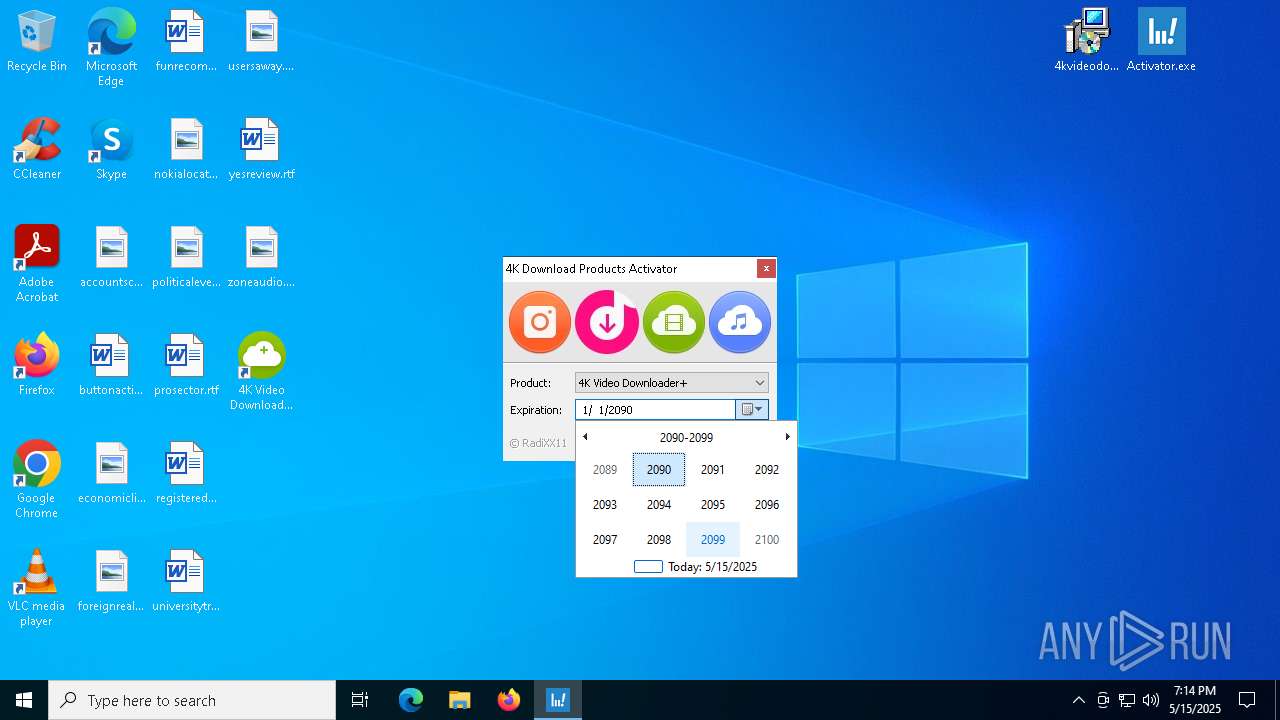The image size is (1280, 720).
Task: Open the notification center icon
Action: coord(1248,700)
